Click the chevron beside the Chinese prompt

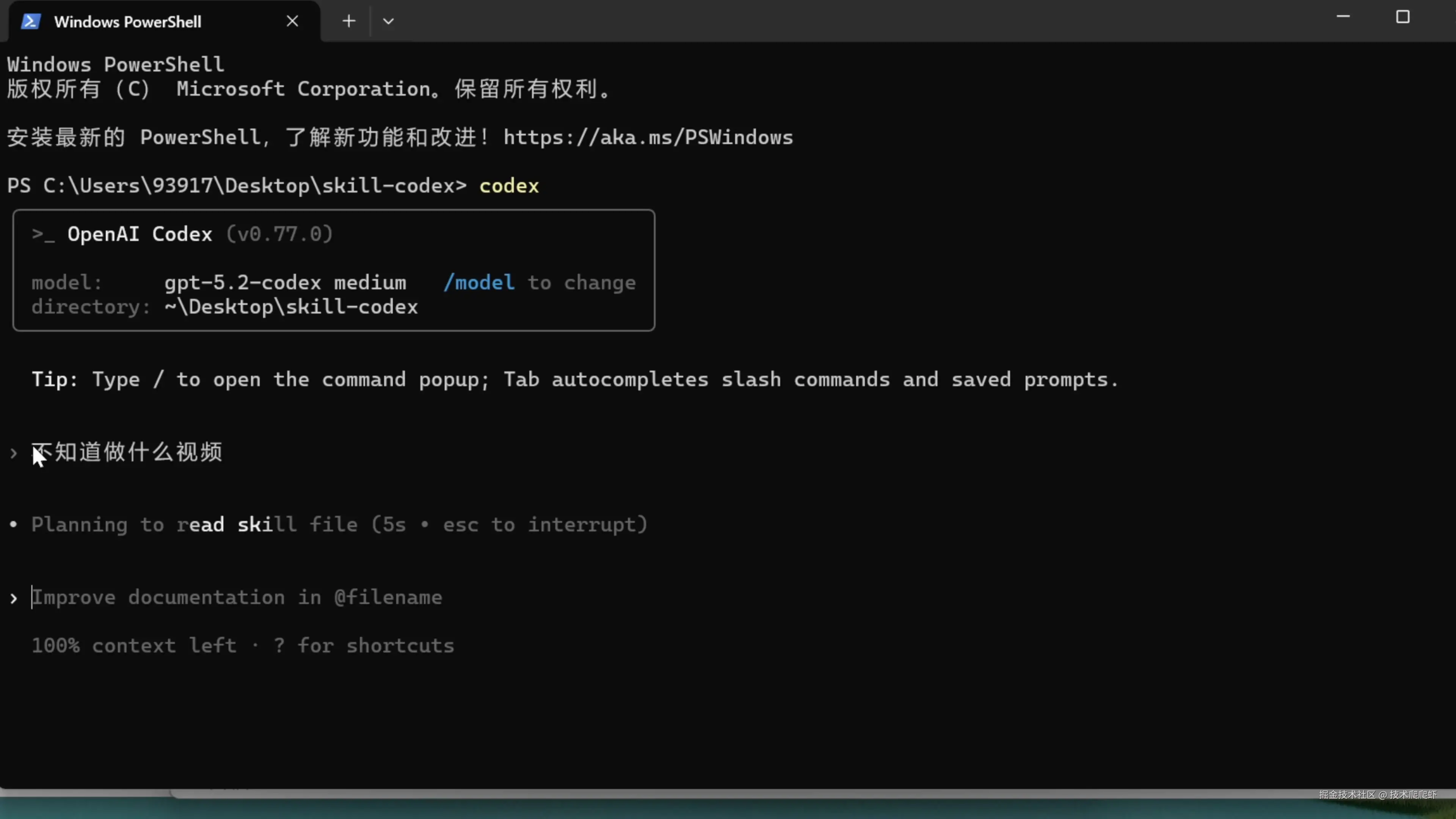pyautogui.click(x=14, y=453)
